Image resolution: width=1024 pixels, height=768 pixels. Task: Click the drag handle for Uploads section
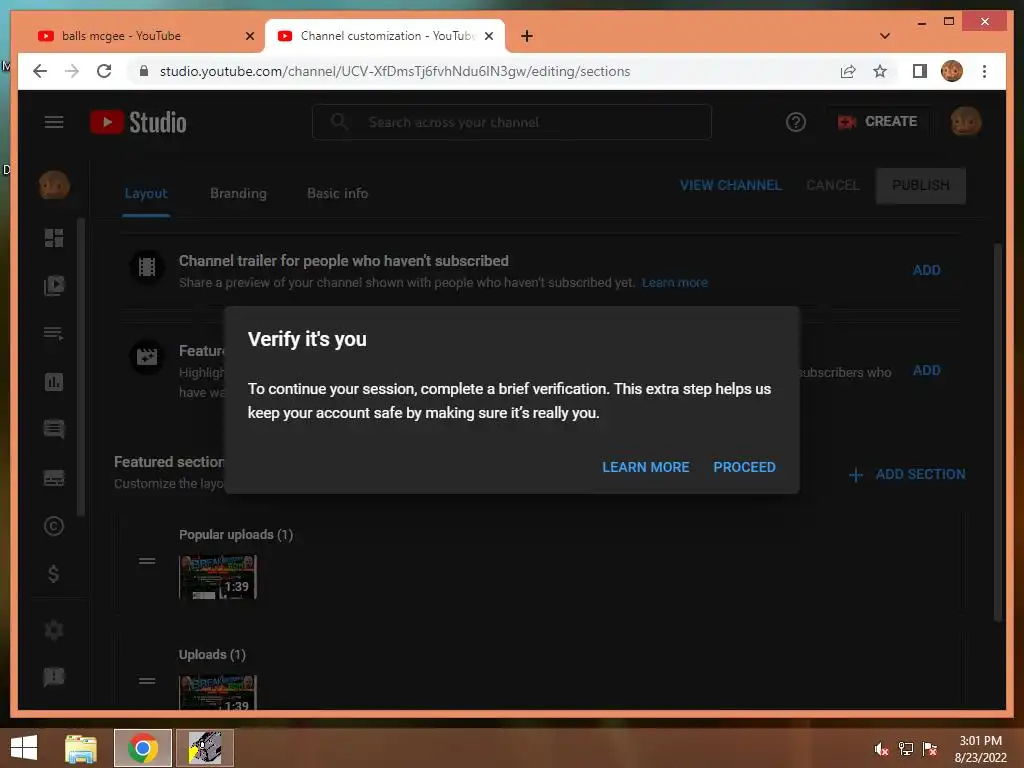tap(147, 681)
